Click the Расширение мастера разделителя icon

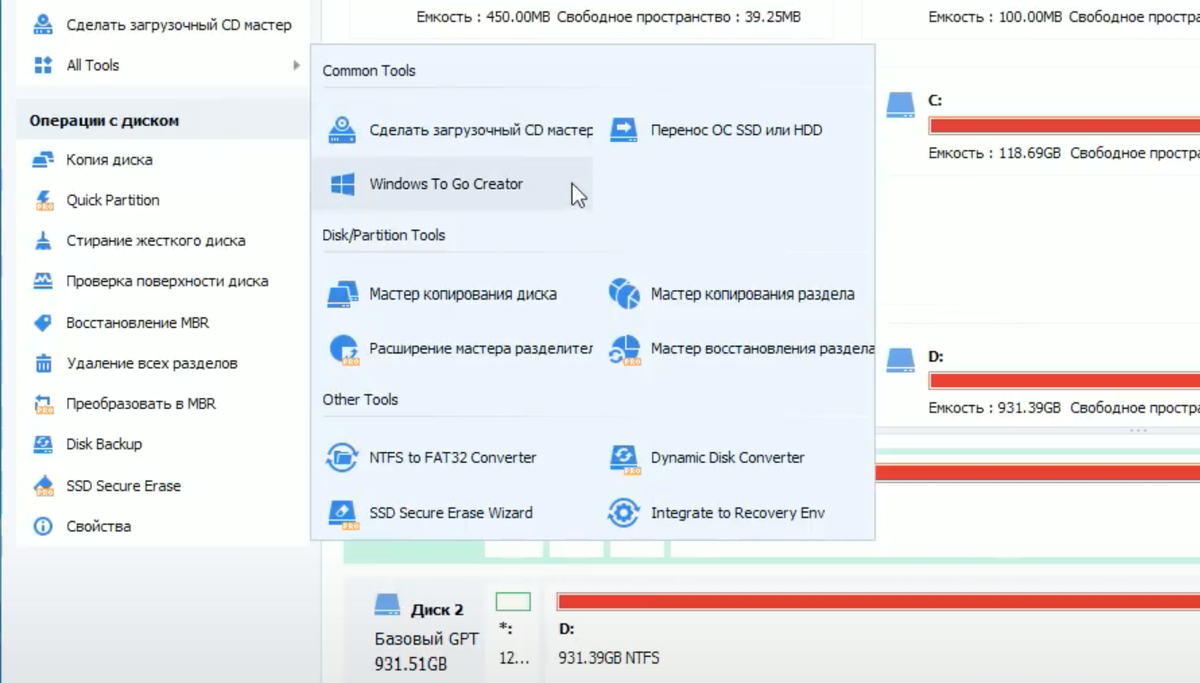343,349
